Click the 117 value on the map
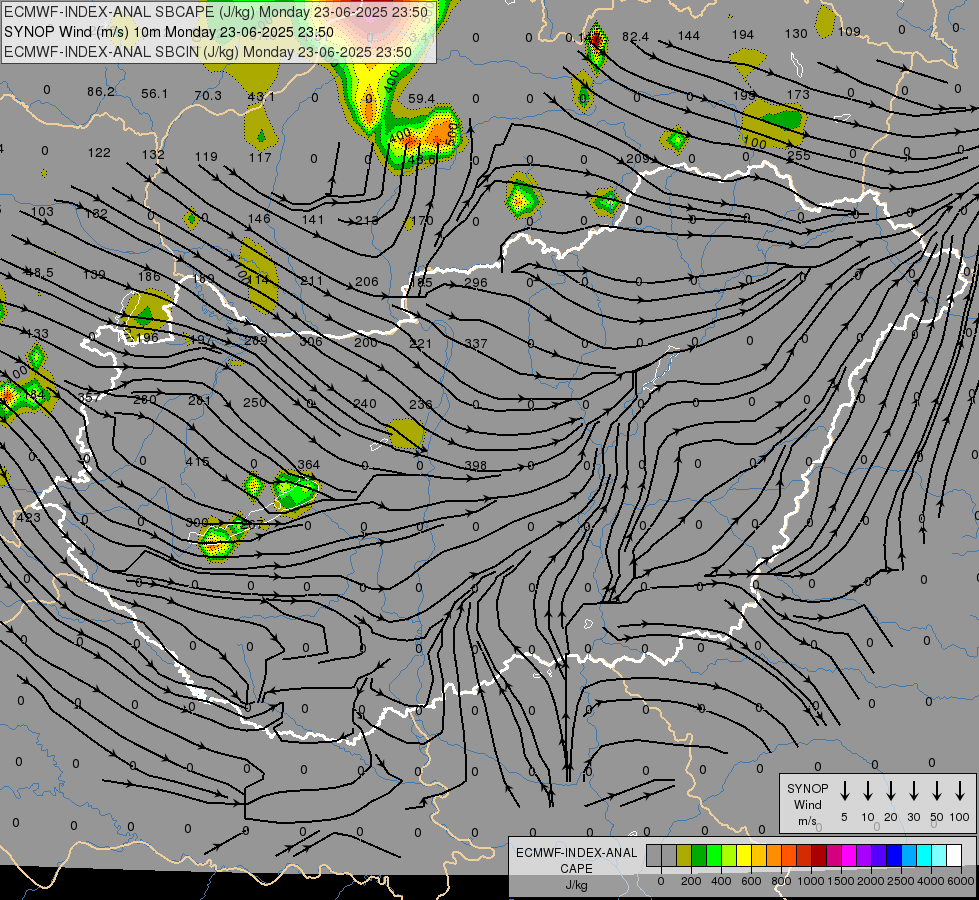 pos(260,158)
